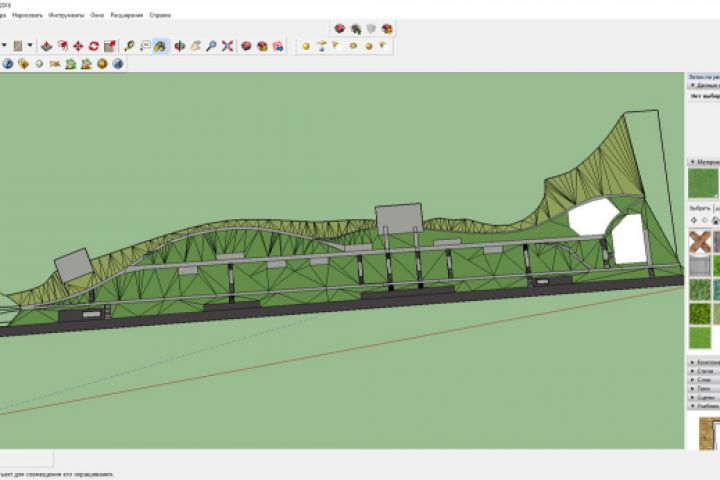Click the green house icon with red base
720x480 pixels.
point(86,64)
